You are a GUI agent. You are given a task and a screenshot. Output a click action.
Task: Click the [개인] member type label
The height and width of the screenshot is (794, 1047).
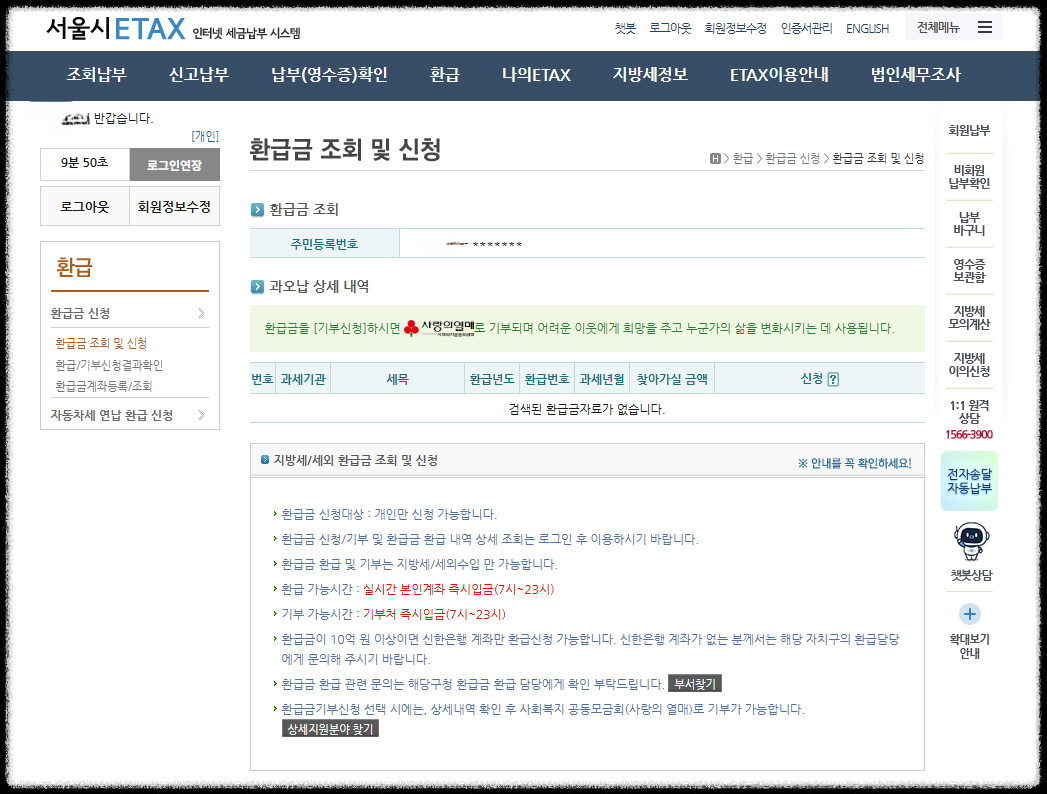[205, 136]
